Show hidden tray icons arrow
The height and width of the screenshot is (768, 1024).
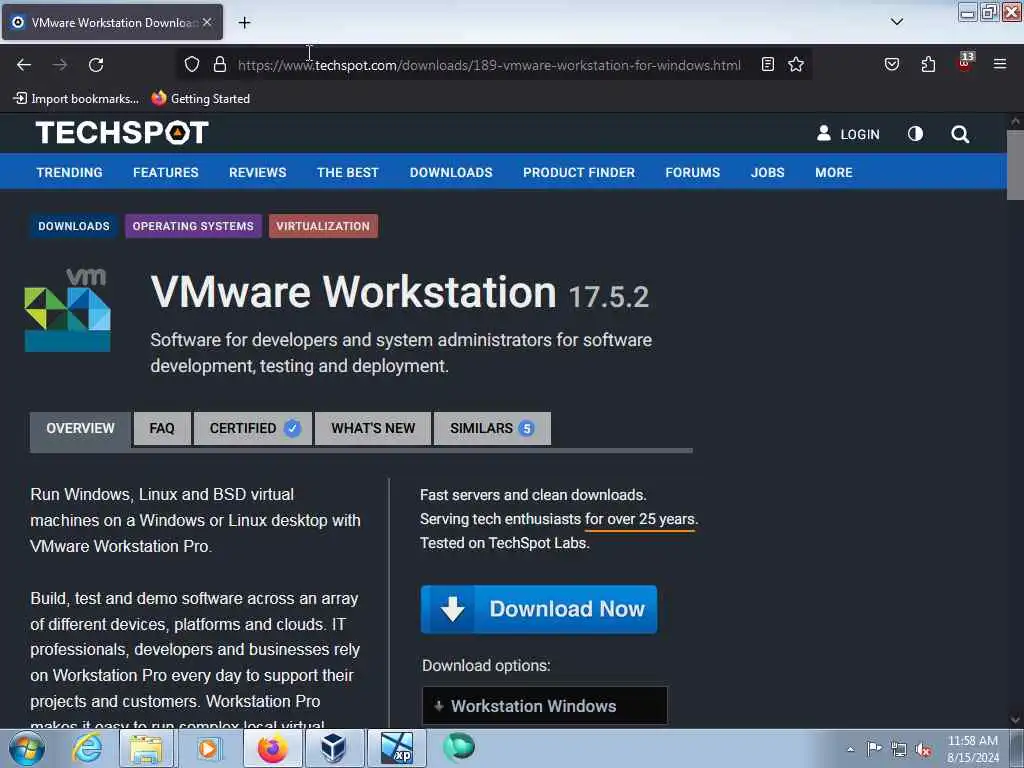click(x=850, y=749)
